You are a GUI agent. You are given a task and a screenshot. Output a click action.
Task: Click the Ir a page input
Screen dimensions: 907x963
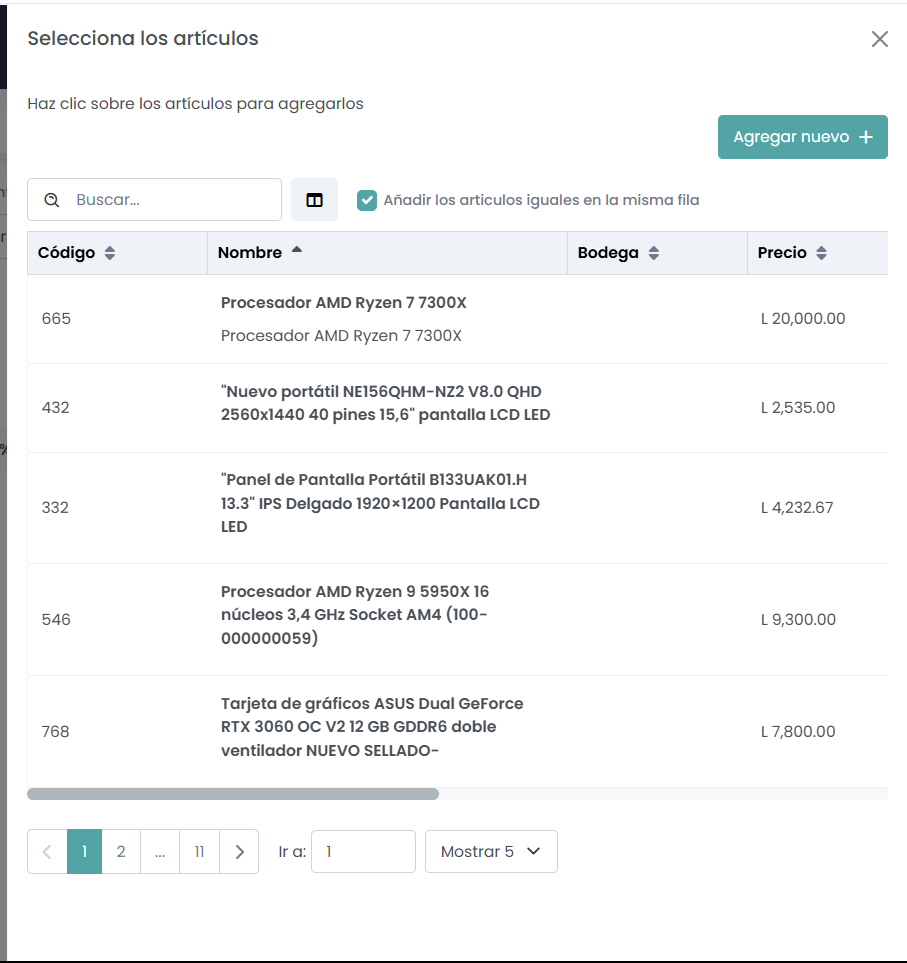[x=362, y=852]
